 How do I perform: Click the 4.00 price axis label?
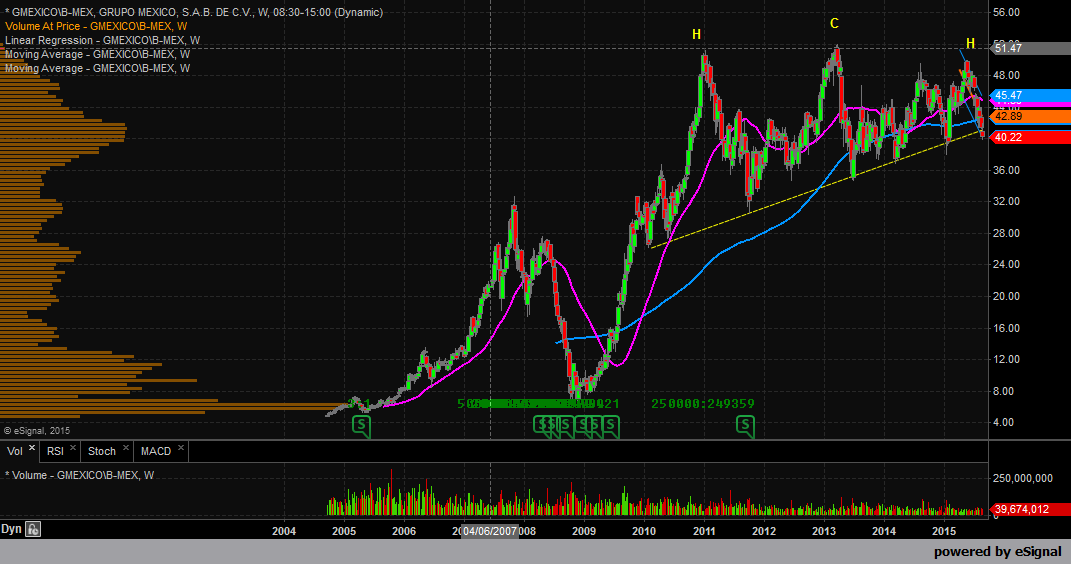(x=1004, y=423)
